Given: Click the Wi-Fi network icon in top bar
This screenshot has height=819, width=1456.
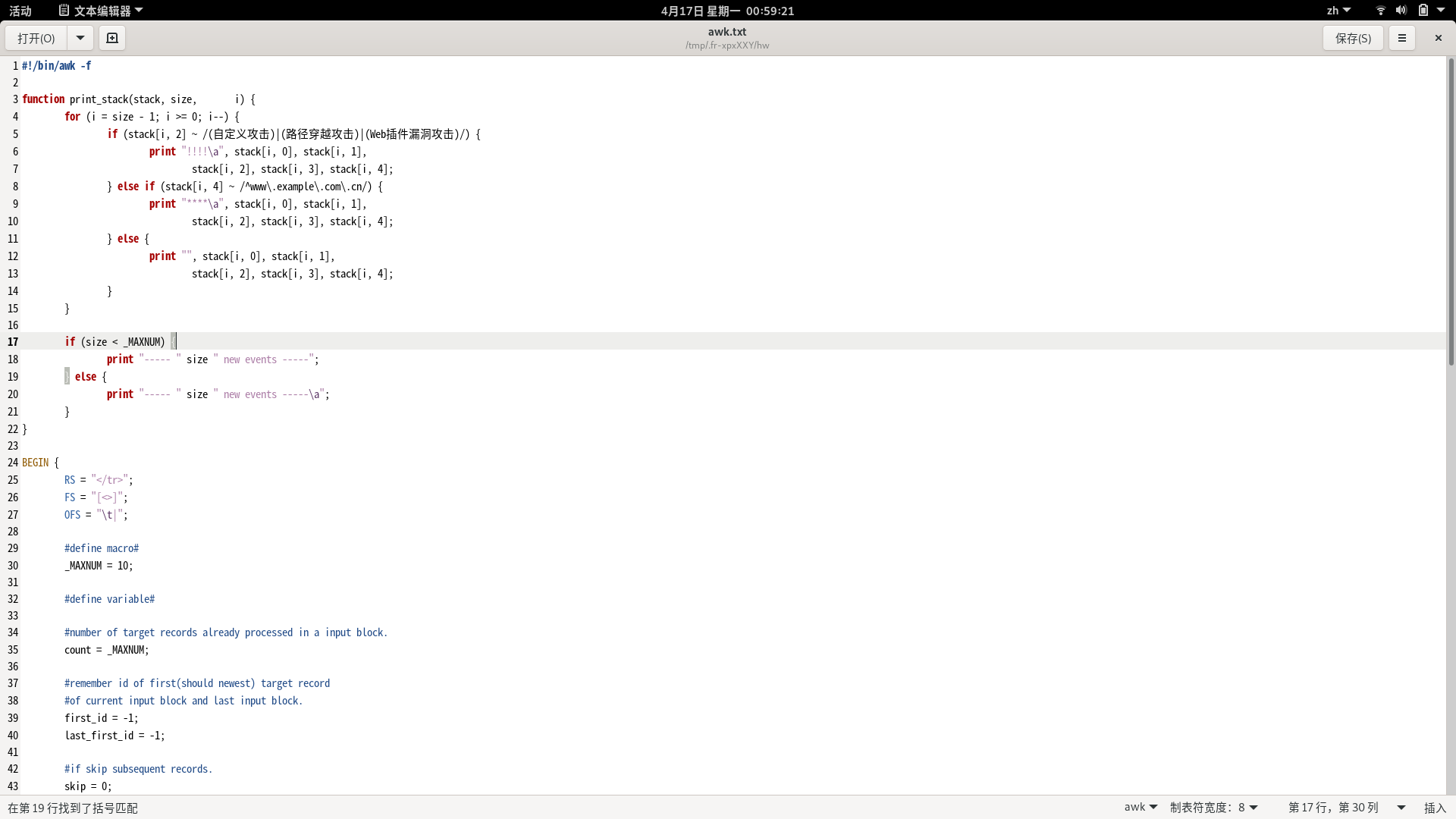Looking at the screenshot, I should point(1381,11).
